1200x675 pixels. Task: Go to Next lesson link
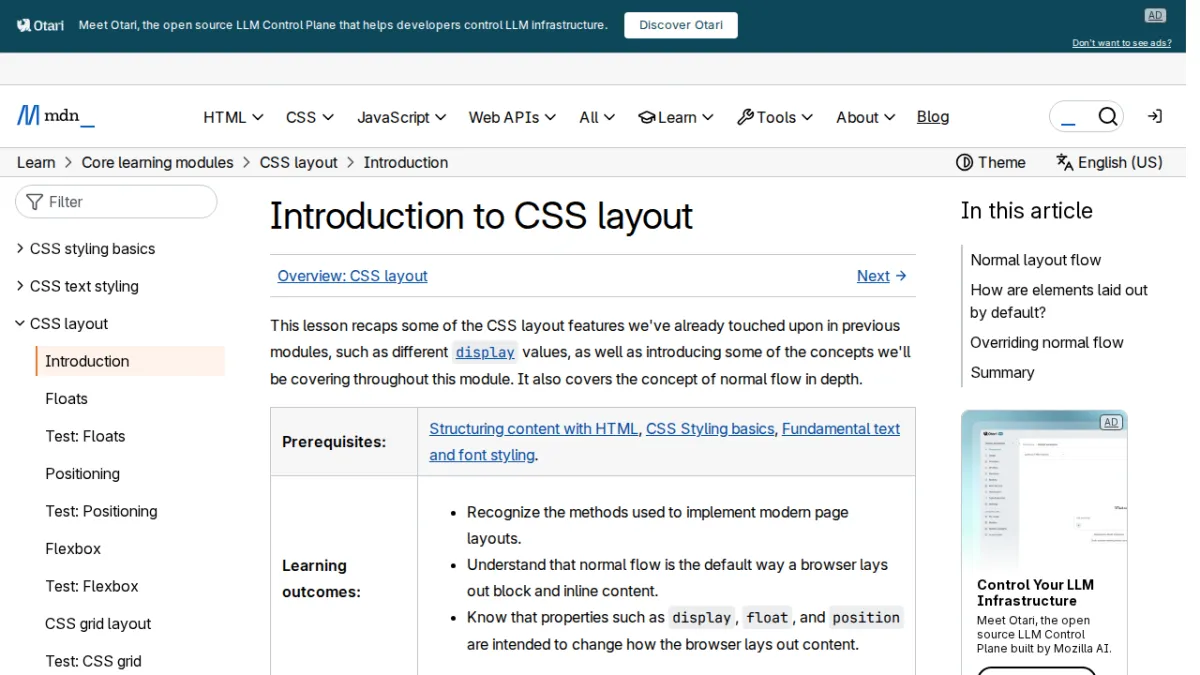[881, 276]
